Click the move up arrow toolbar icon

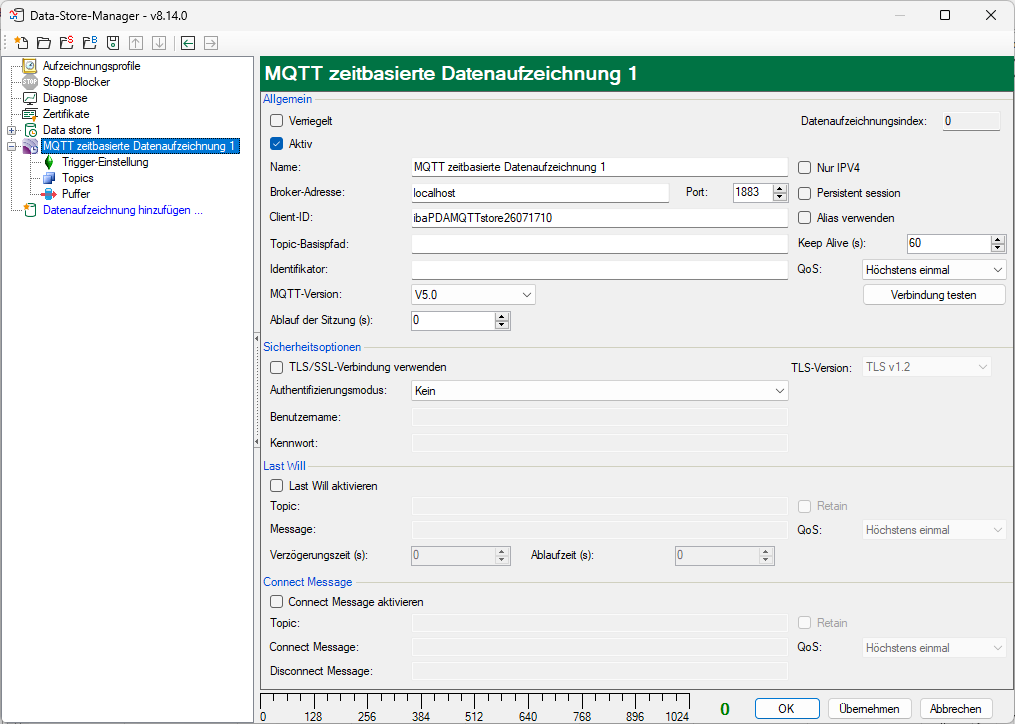[136, 43]
